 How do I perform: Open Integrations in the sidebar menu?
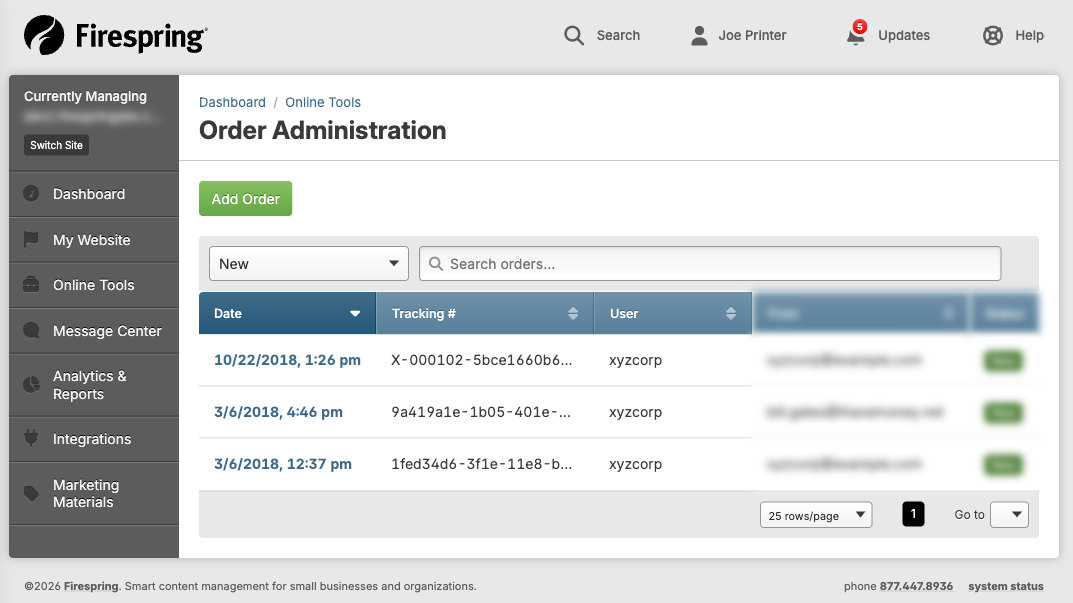94,439
